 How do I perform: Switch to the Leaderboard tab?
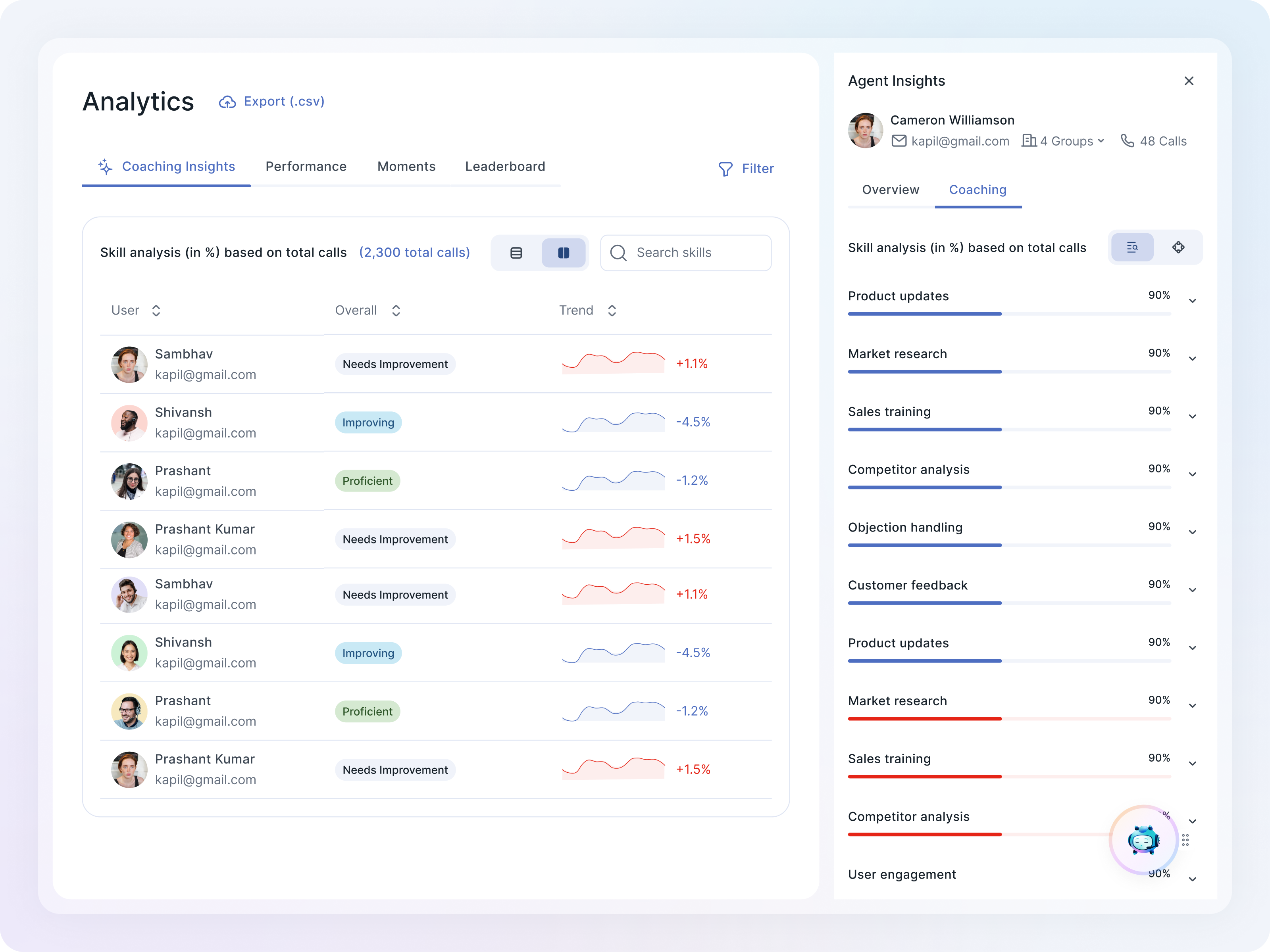click(505, 167)
